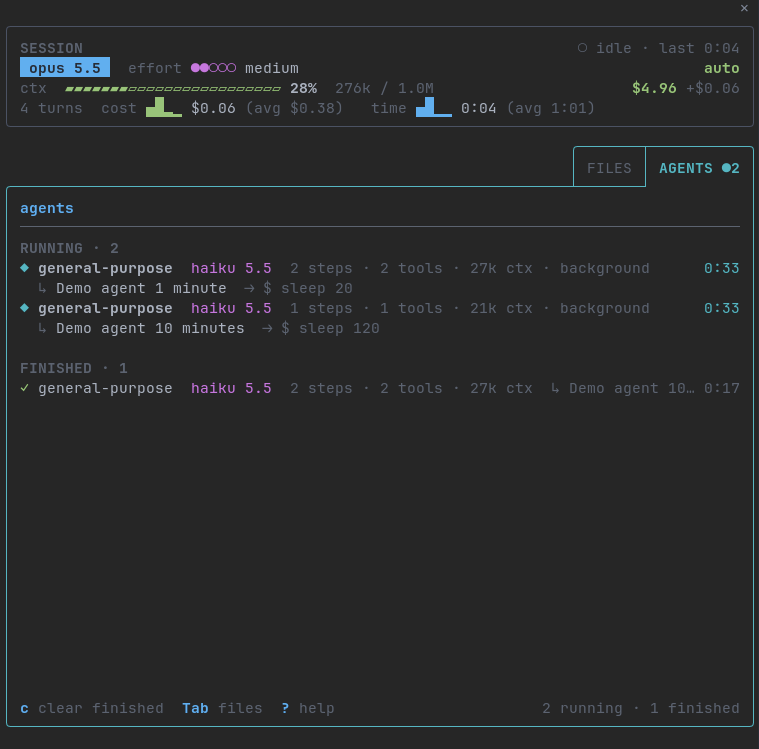Viewport: 759px width, 749px height.
Task: Click the 4 turns label
Action: click(51, 108)
